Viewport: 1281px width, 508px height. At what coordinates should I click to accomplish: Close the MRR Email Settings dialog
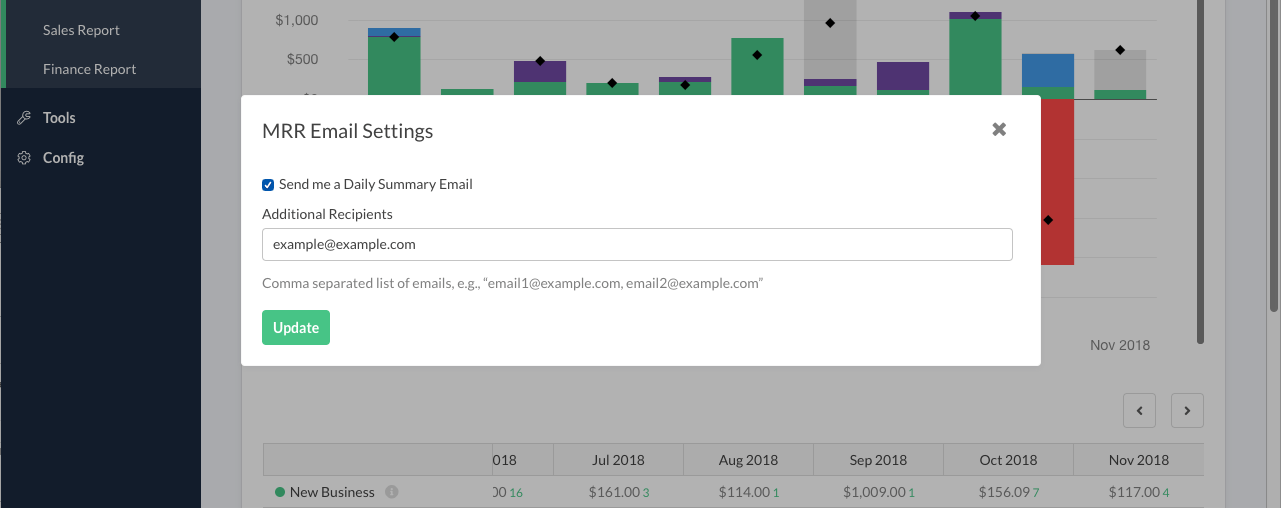pyautogui.click(x=998, y=130)
